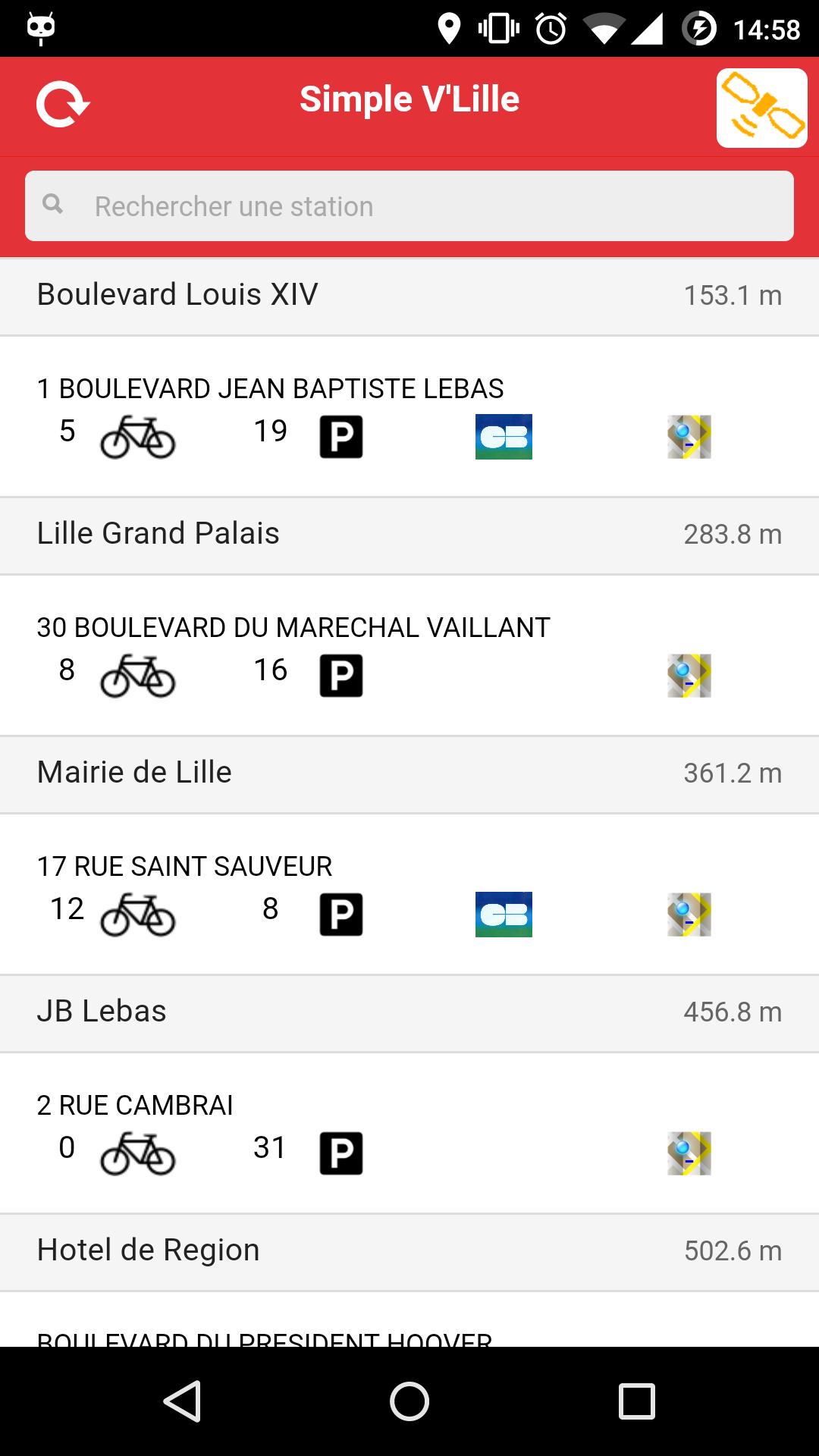Tap the parking icon for JB Lebas
The width and height of the screenshot is (819, 1456).
point(340,1153)
